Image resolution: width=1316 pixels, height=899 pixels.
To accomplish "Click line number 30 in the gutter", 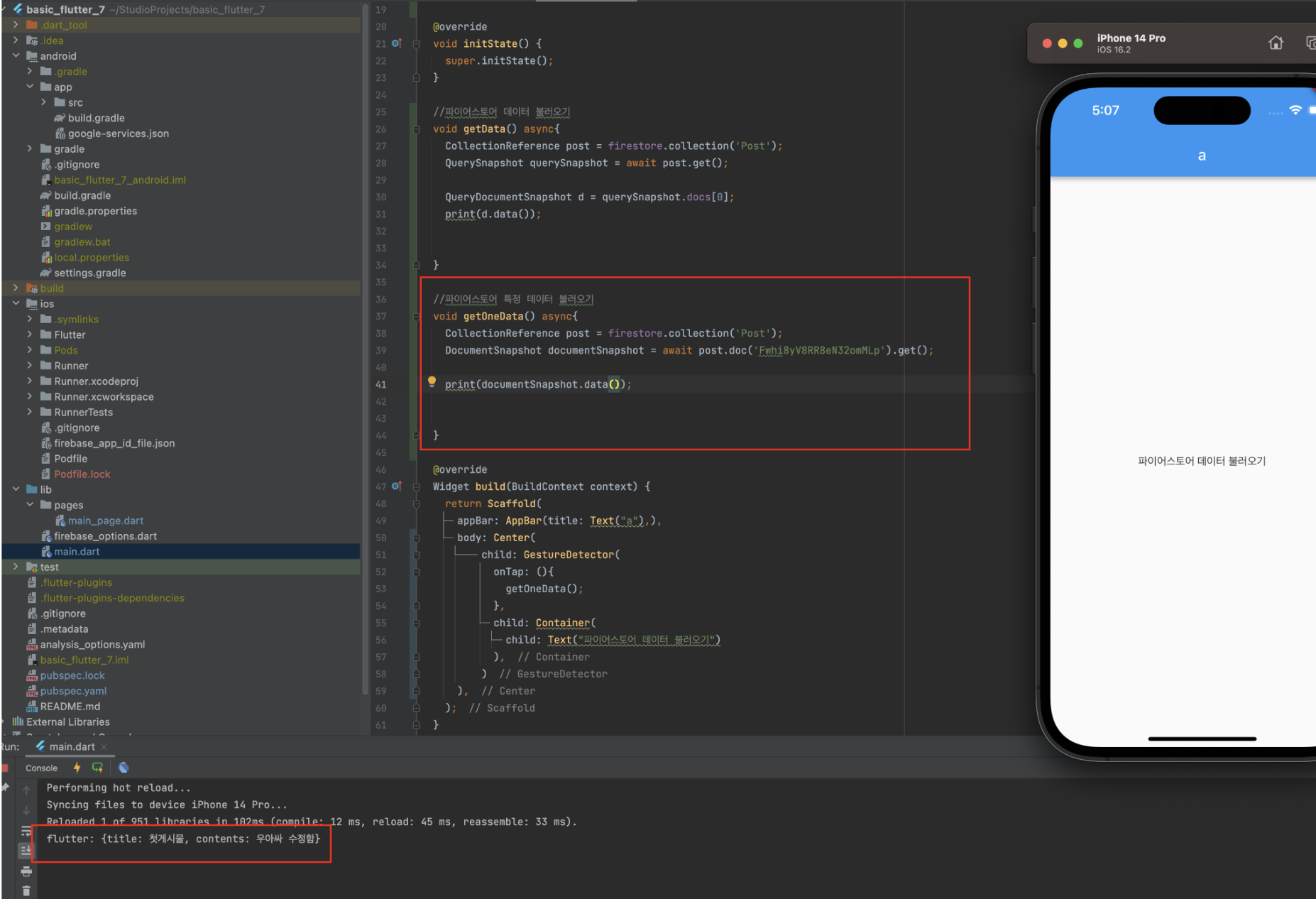I will (x=381, y=197).
